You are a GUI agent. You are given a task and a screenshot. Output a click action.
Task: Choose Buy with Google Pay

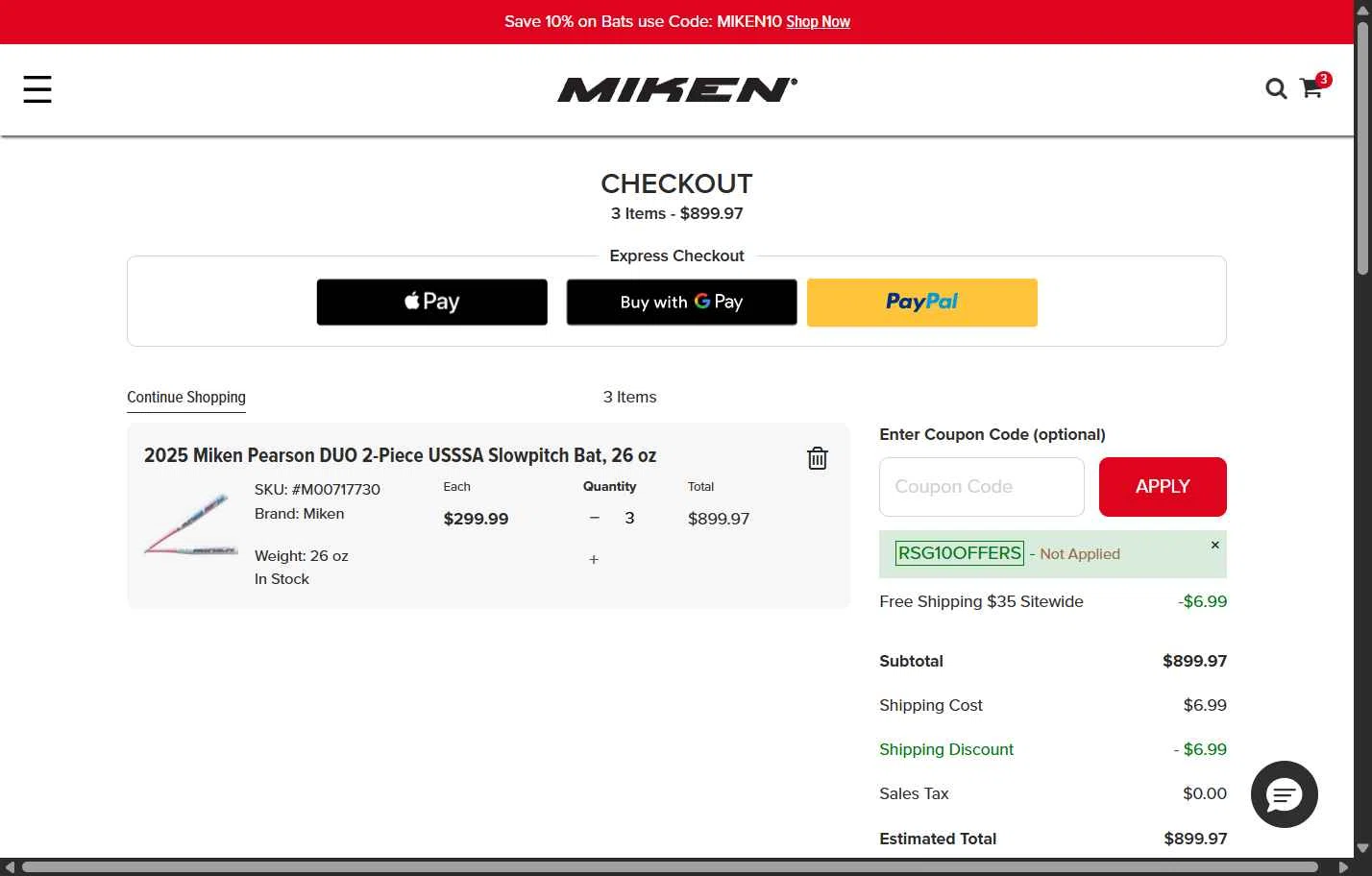coord(681,302)
